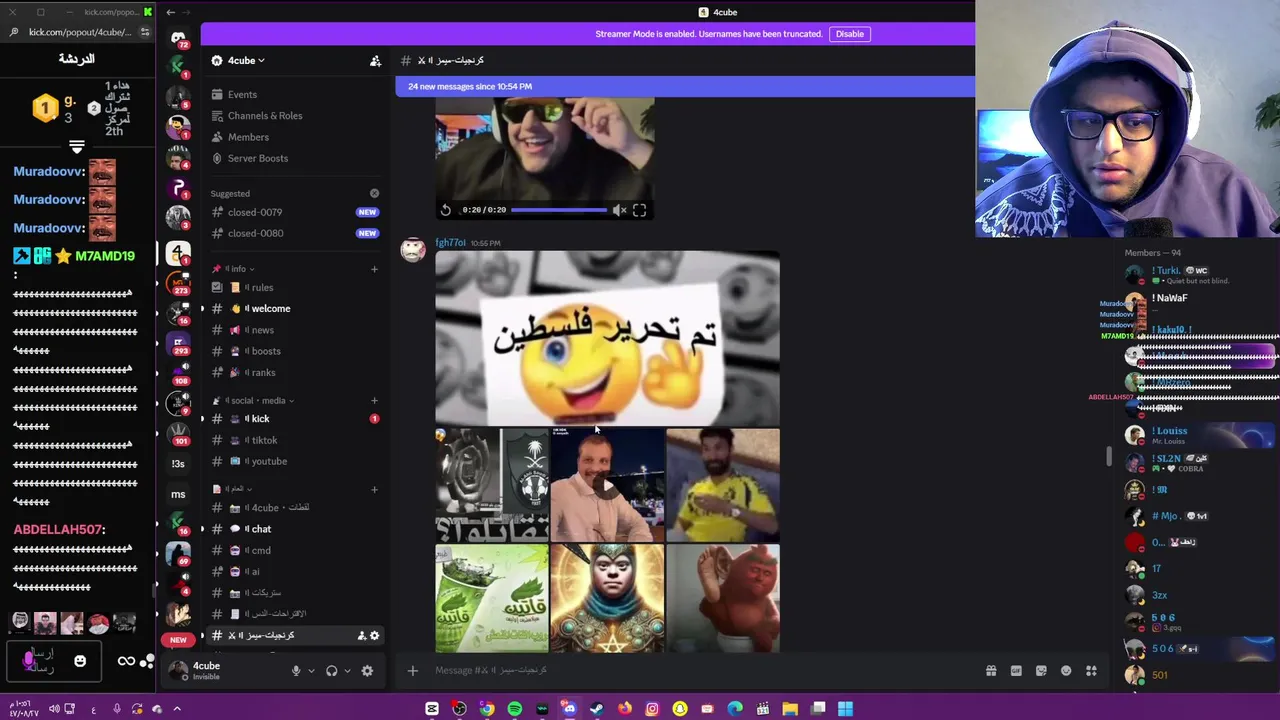This screenshot has width=1280, height=720.
Task: Disable Streamer Mode
Action: click(x=850, y=34)
